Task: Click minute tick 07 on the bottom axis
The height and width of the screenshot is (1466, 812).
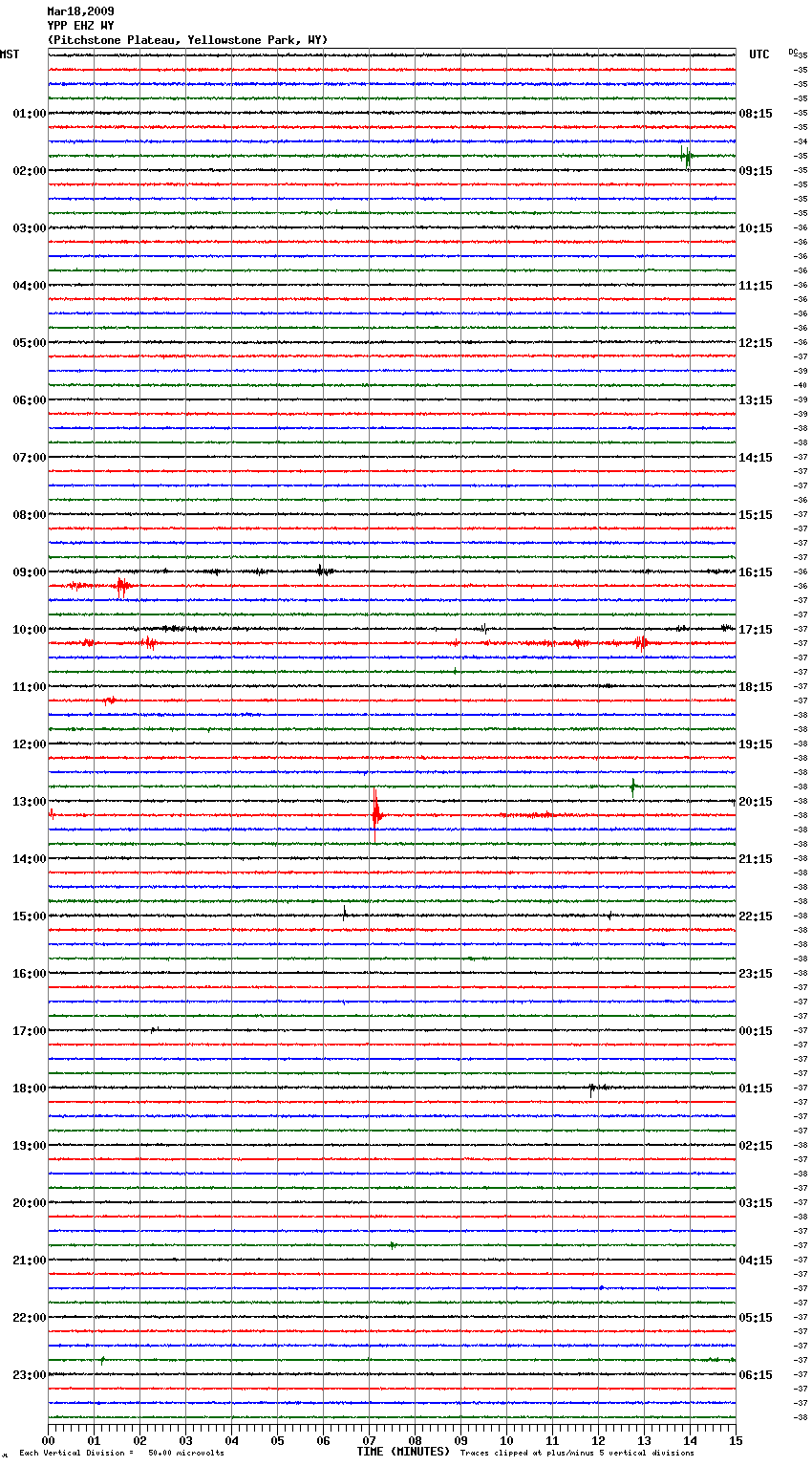Action: [369, 1440]
